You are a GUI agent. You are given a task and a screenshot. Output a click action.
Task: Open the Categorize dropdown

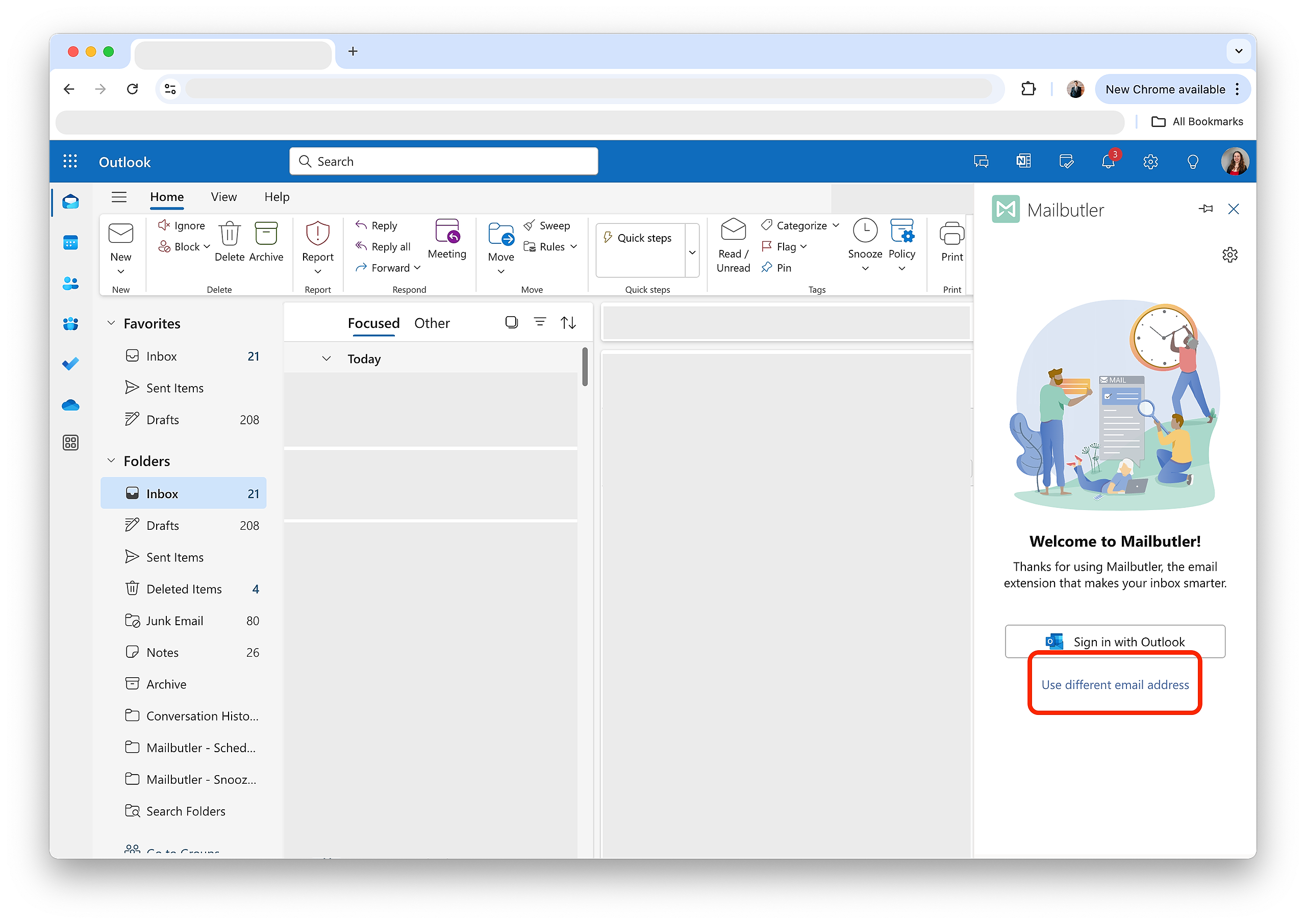click(836, 225)
